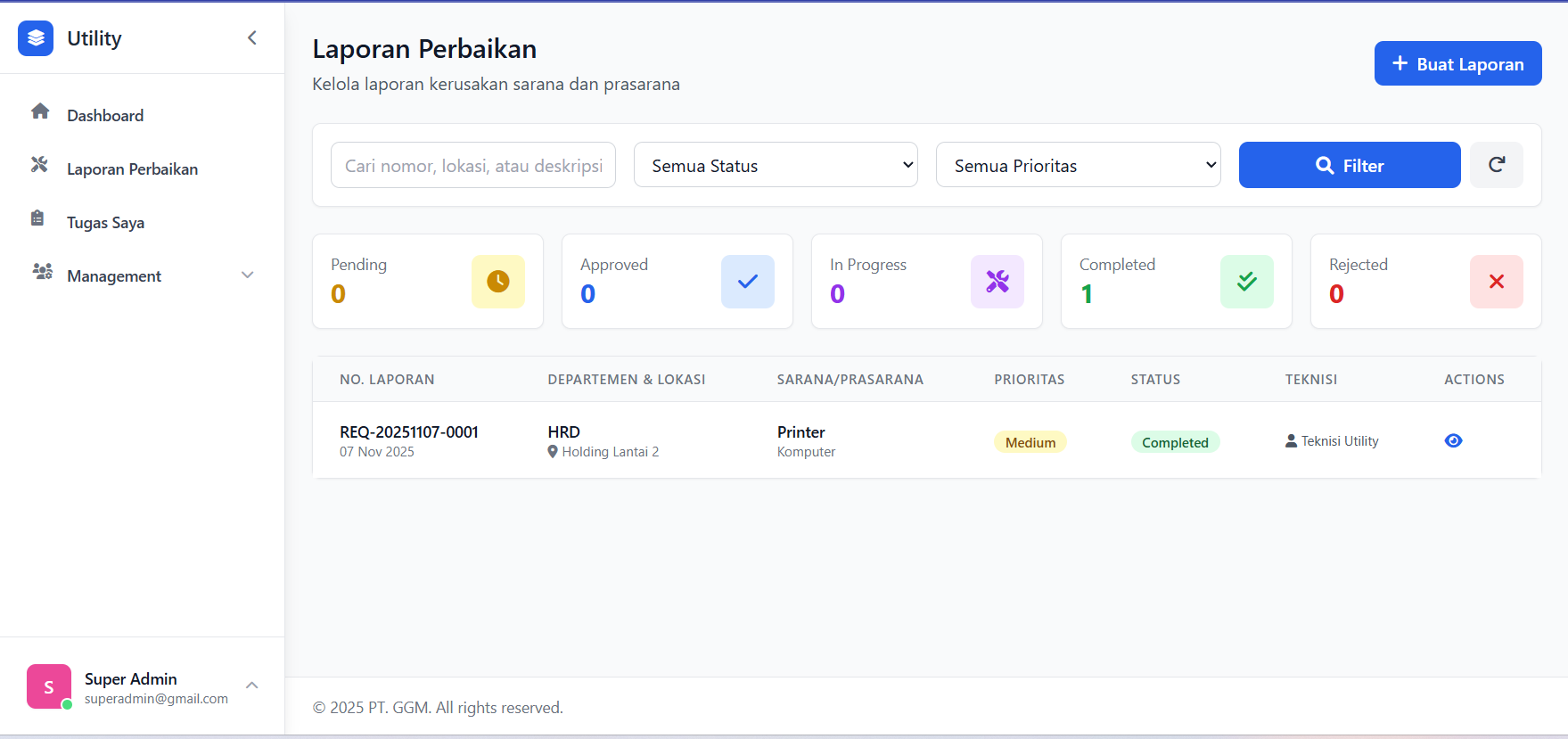Expand the Super Admin user menu chevron
Viewport: 1568px width, 739px height.
(x=252, y=686)
